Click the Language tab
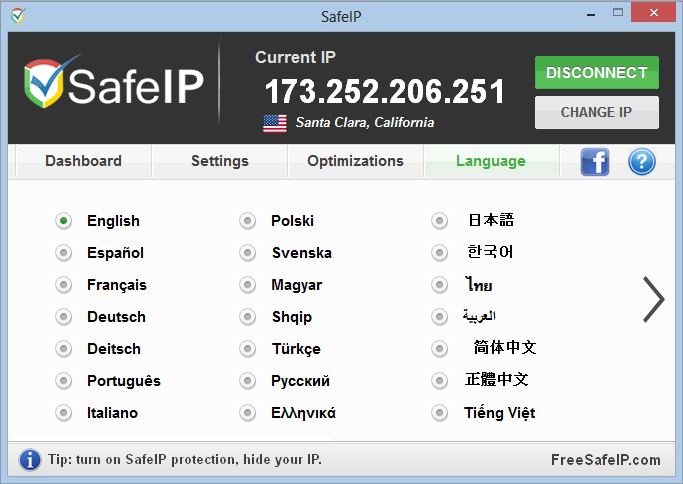Image resolution: width=683 pixels, height=484 pixels. (491, 161)
